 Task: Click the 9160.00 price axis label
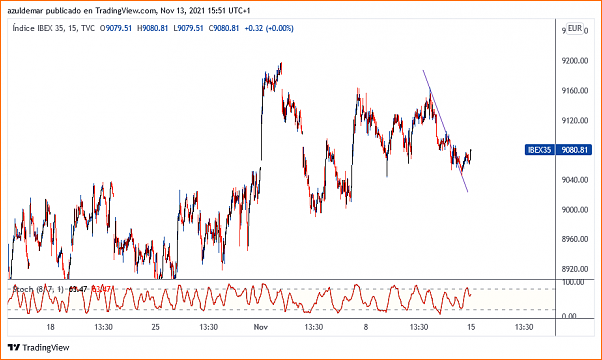pos(574,91)
